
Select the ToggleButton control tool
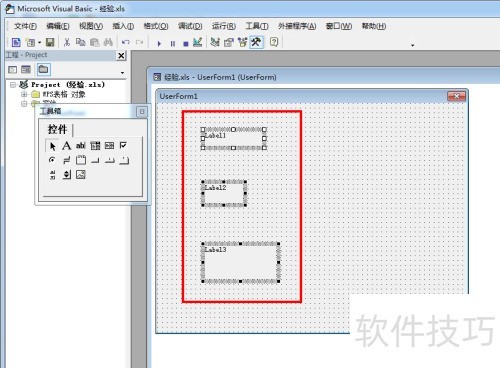click(66, 160)
